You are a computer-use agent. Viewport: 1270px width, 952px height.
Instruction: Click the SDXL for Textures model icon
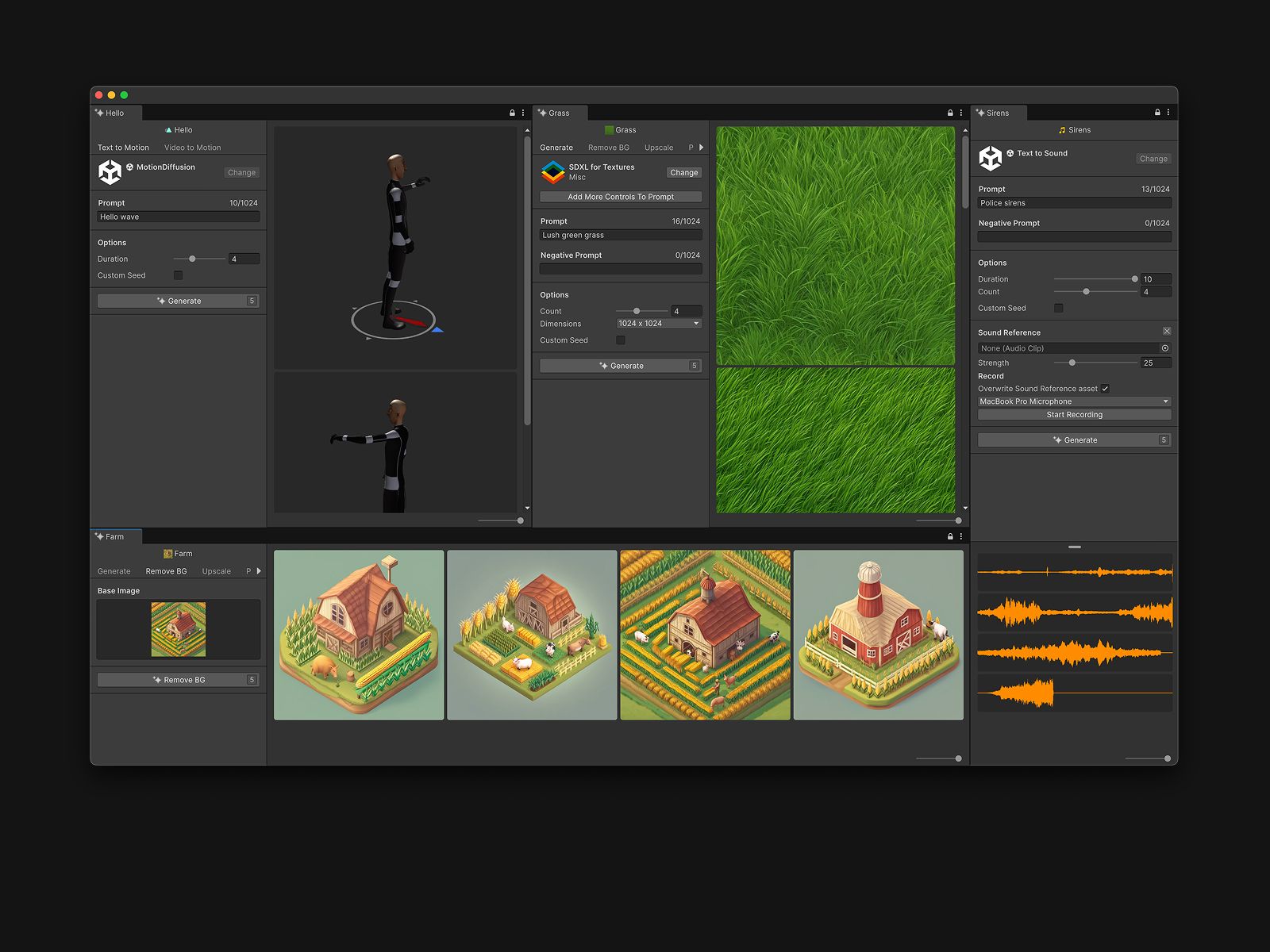click(x=552, y=172)
